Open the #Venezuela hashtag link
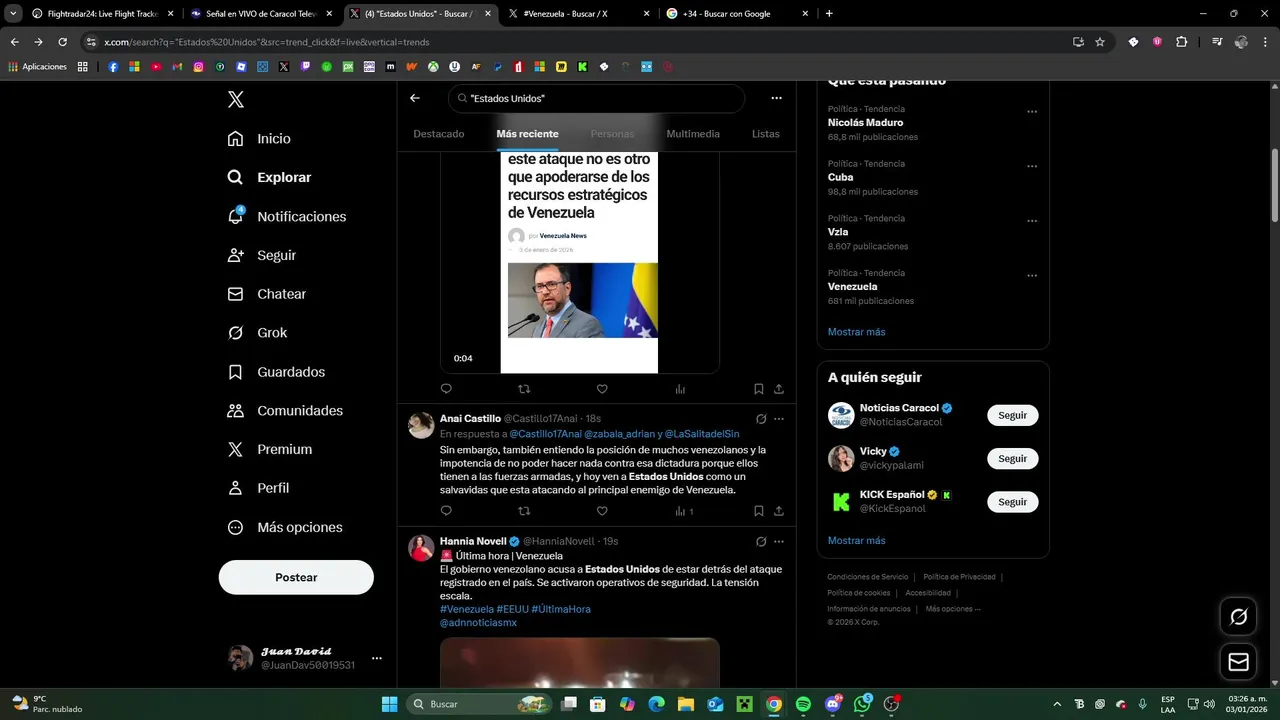Viewport: 1280px width, 720px height. [467, 609]
